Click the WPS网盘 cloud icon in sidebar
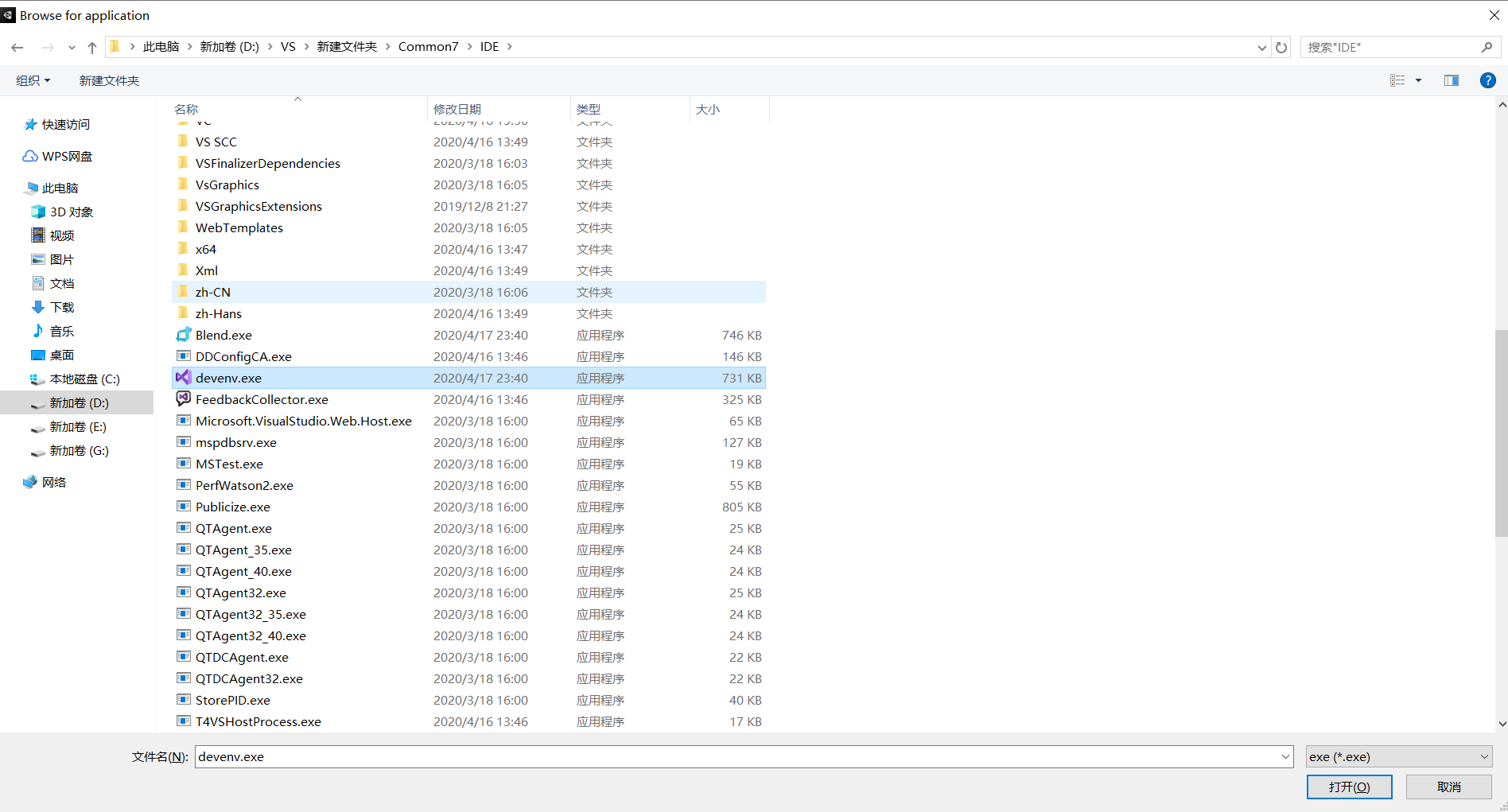The height and width of the screenshot is (812, 1508). 29,156
